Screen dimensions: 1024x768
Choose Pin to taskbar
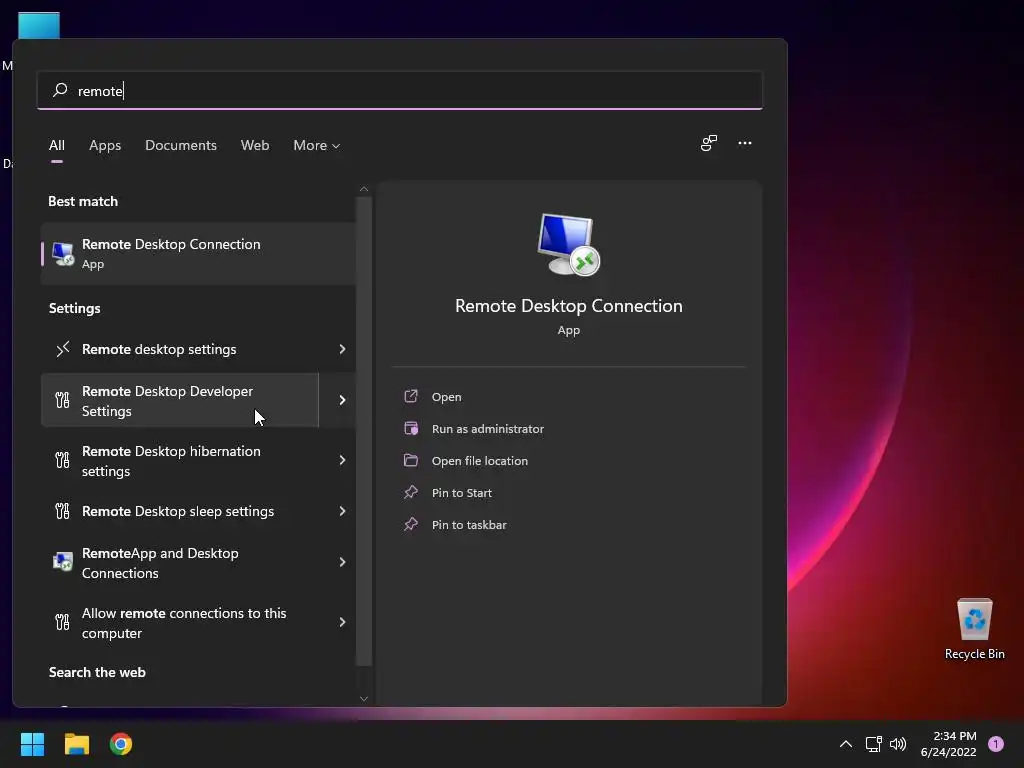[x=469, y=525]
